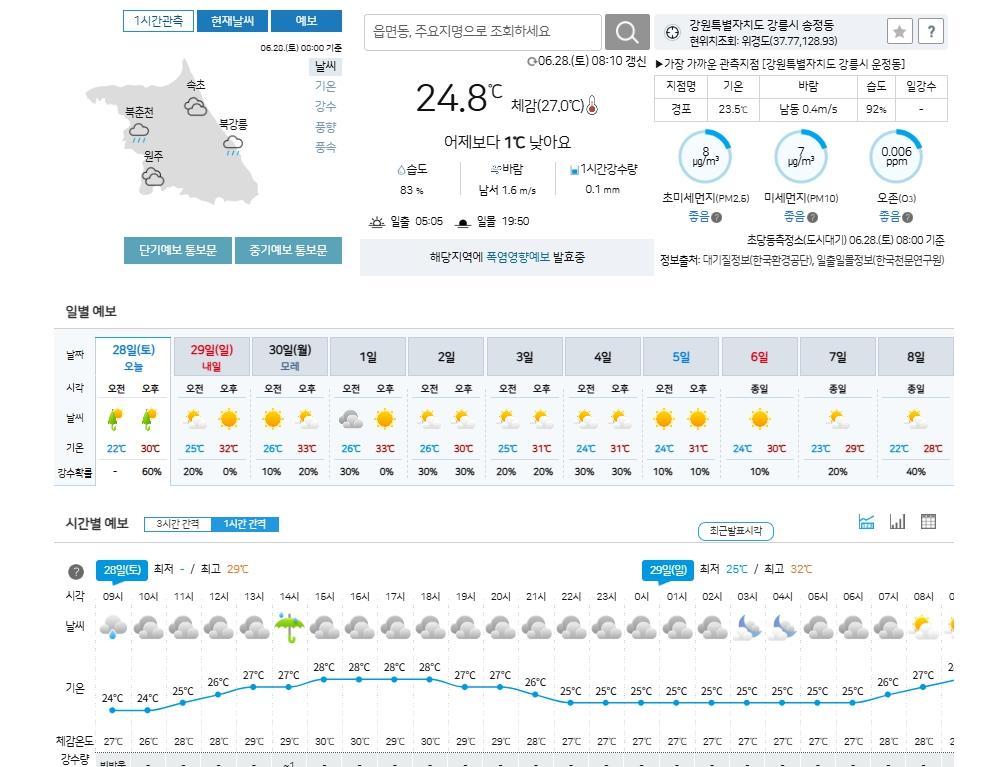This screenshot has height=767, width=987.
Task: Open the 단기예보 통보문 button
Action: coord(178,251)
